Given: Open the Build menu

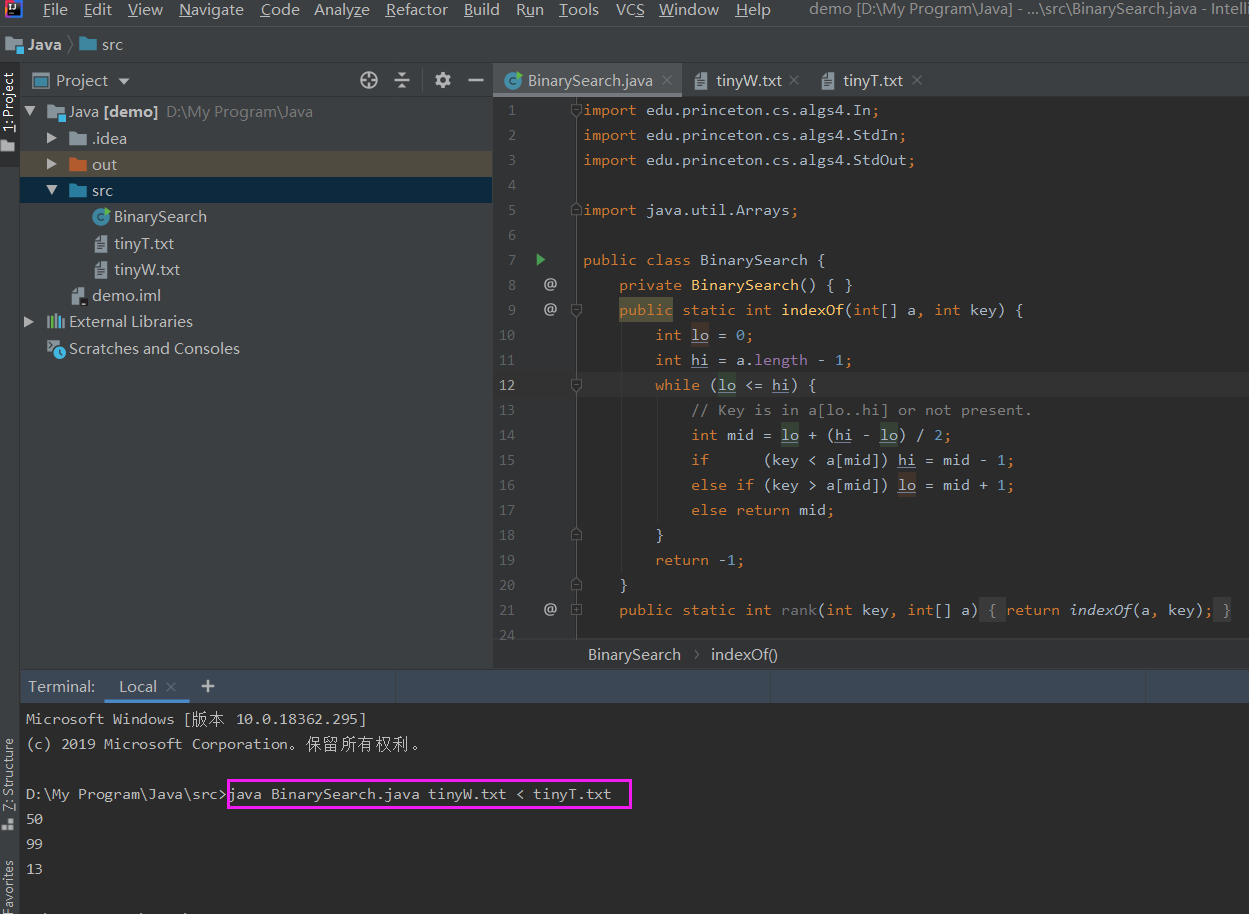Looking at the screenshot, I should [x=482, y=10].
